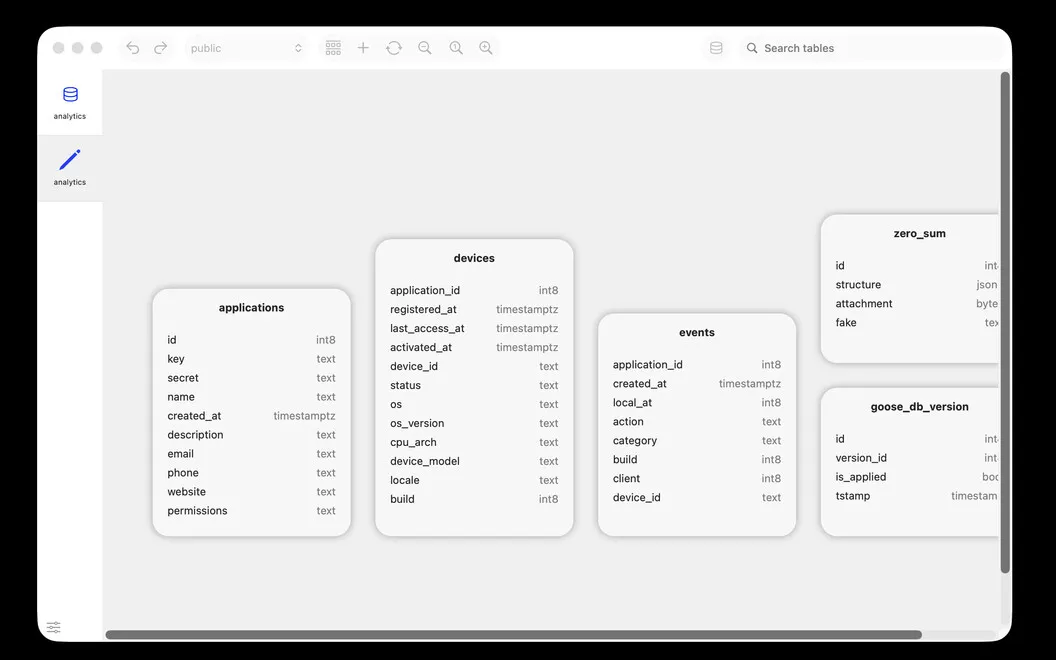Select the analytics pencil editor sidebar item
This screenshot has height=660, width=1056.
(x=70, y=168)
